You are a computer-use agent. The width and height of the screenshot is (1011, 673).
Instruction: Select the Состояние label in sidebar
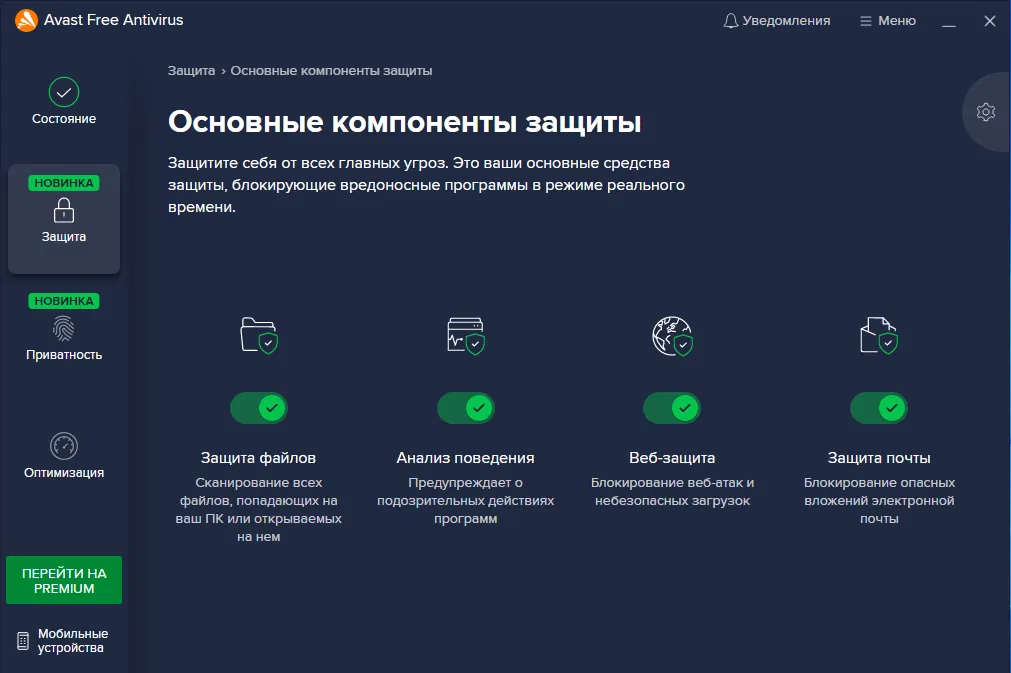pyautogui.click(x=64, y=119)
